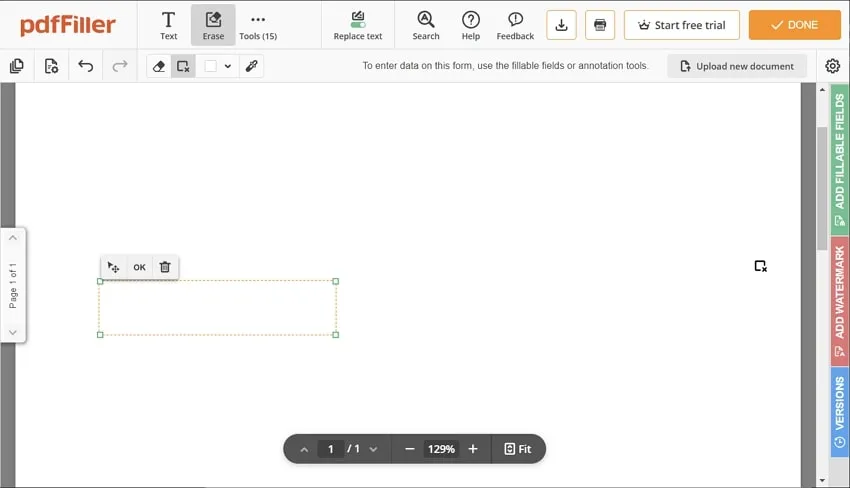Toggle the Replace text switch
850x488 pixels.
358,25
